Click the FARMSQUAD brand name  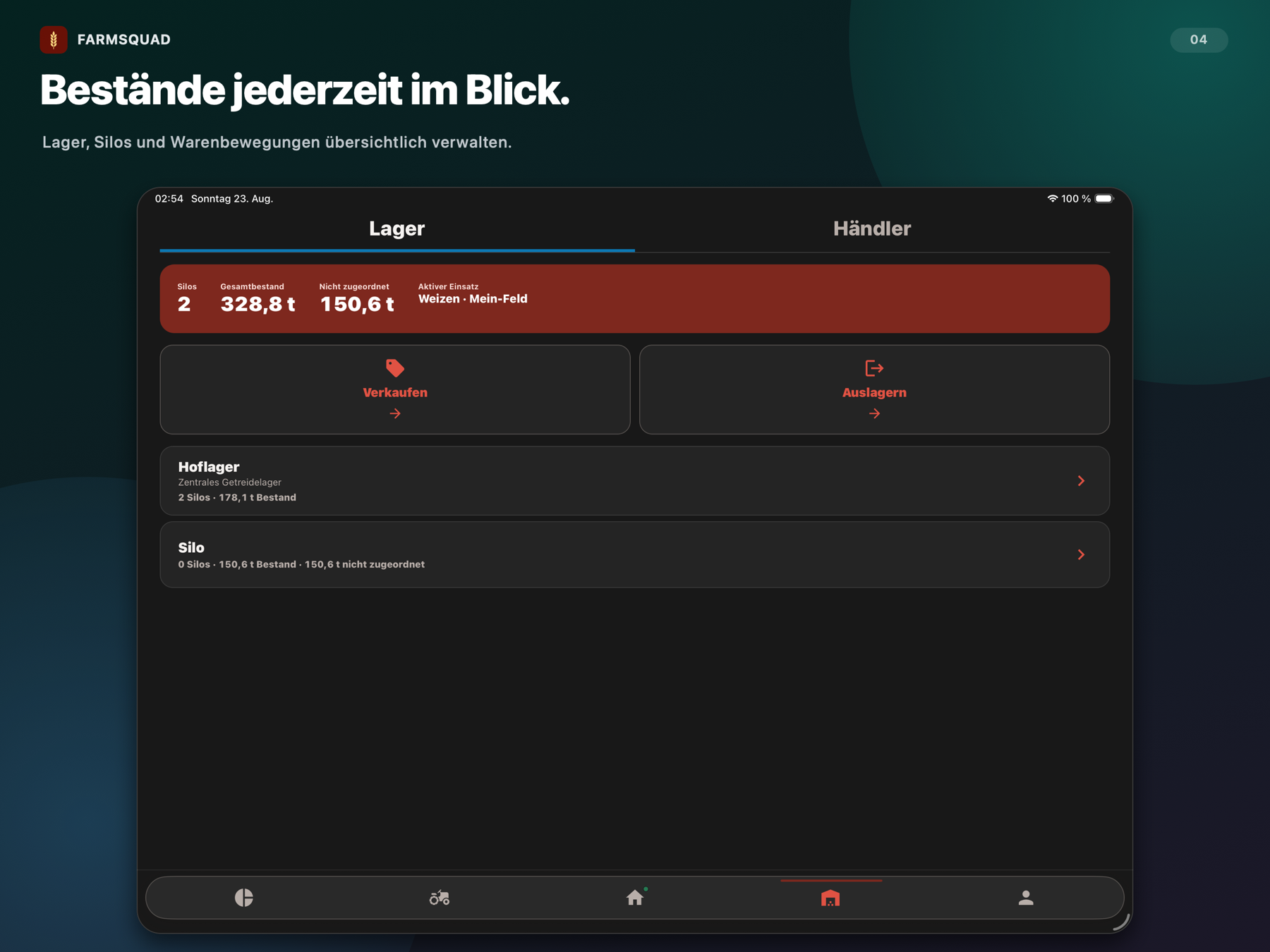tap(124, 39)
